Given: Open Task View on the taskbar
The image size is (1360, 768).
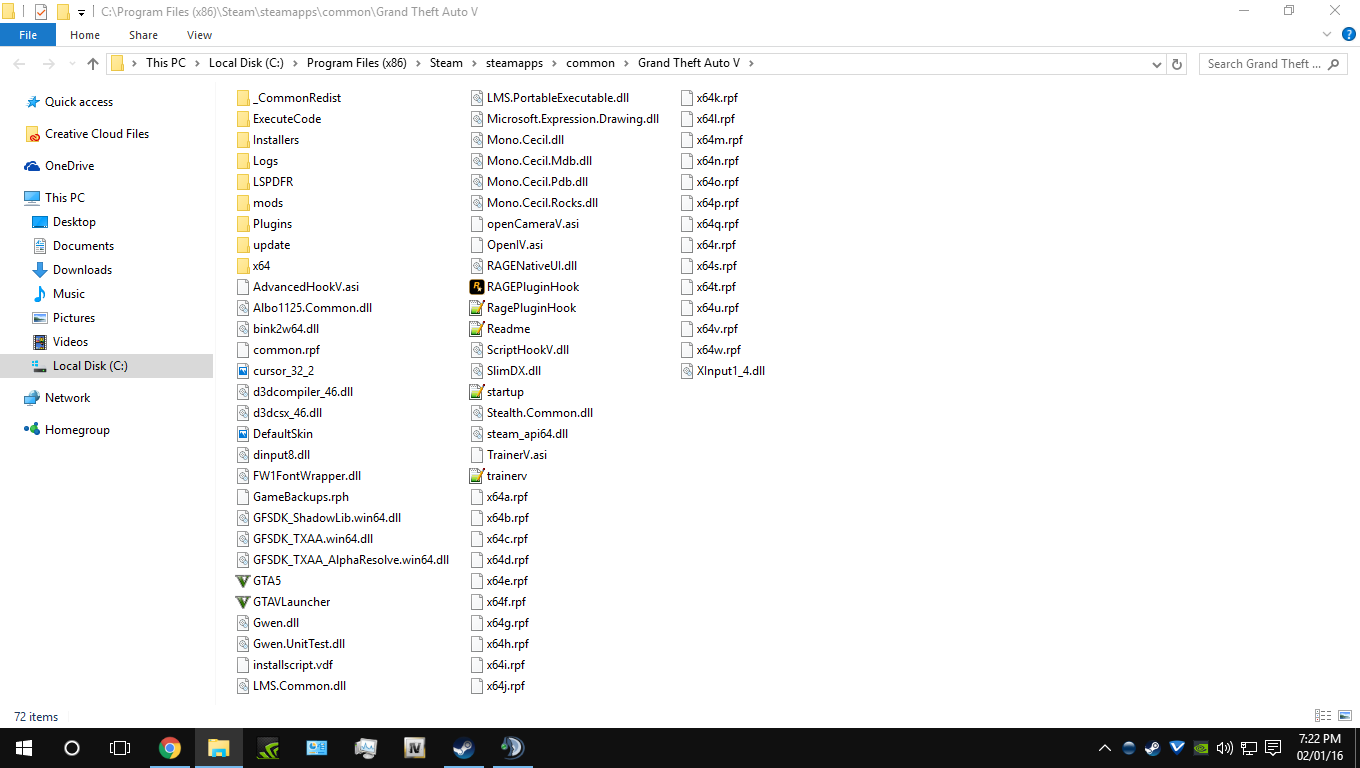Looking at the screenshot, I should [x=120, y=748].
